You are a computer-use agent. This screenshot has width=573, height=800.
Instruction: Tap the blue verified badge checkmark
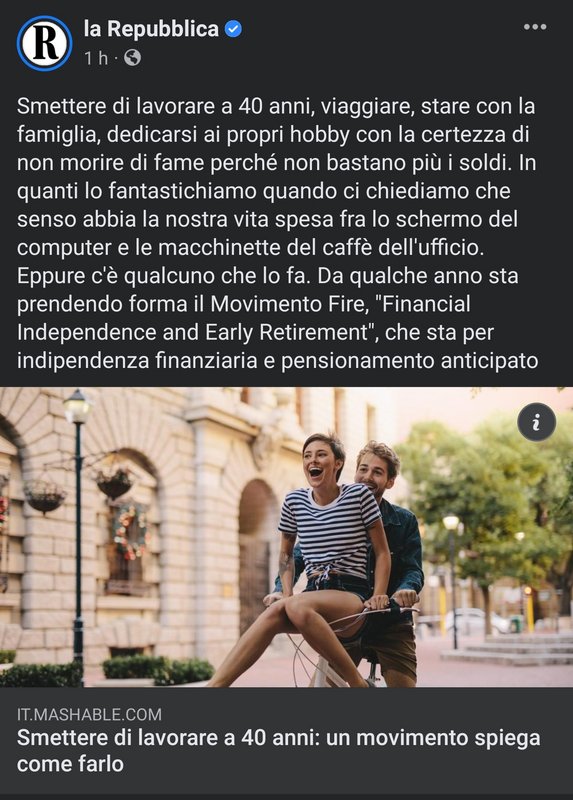pyautogui.click(x=233, y=29)
